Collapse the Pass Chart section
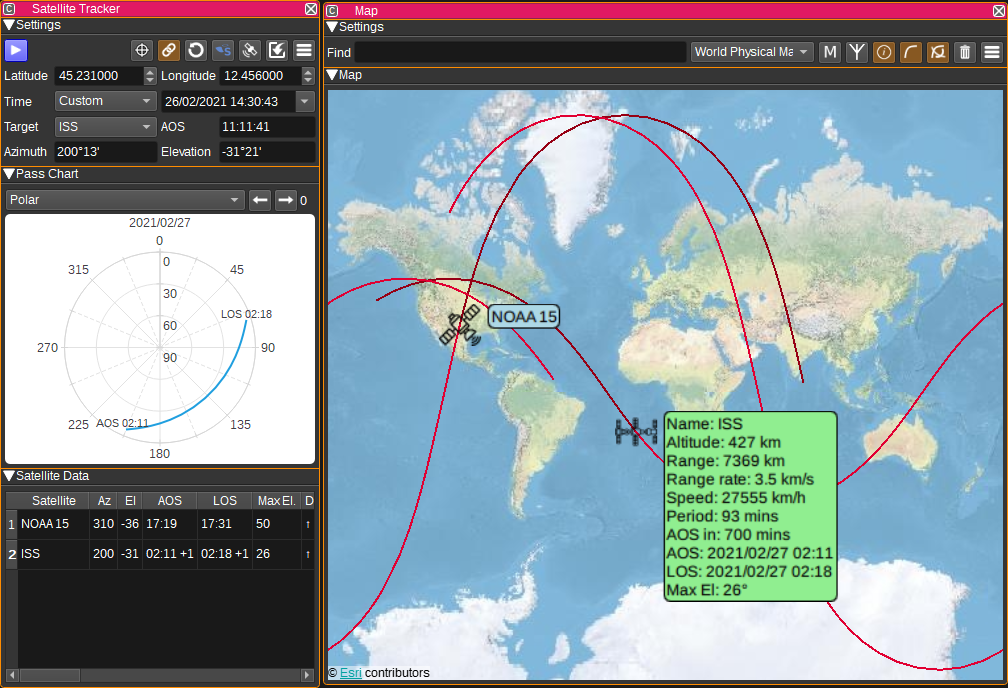 click(9, 174)
